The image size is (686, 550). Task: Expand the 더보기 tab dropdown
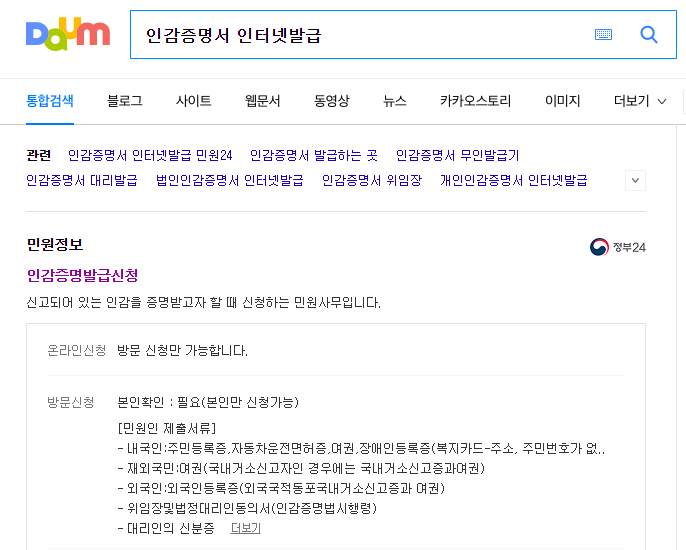click(640, 101)
